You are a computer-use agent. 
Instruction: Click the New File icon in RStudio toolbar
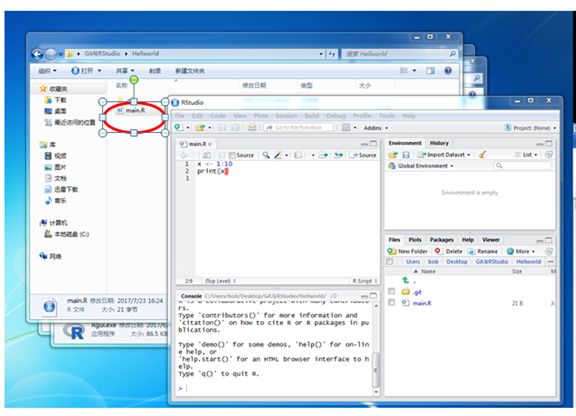click(179, 127)
